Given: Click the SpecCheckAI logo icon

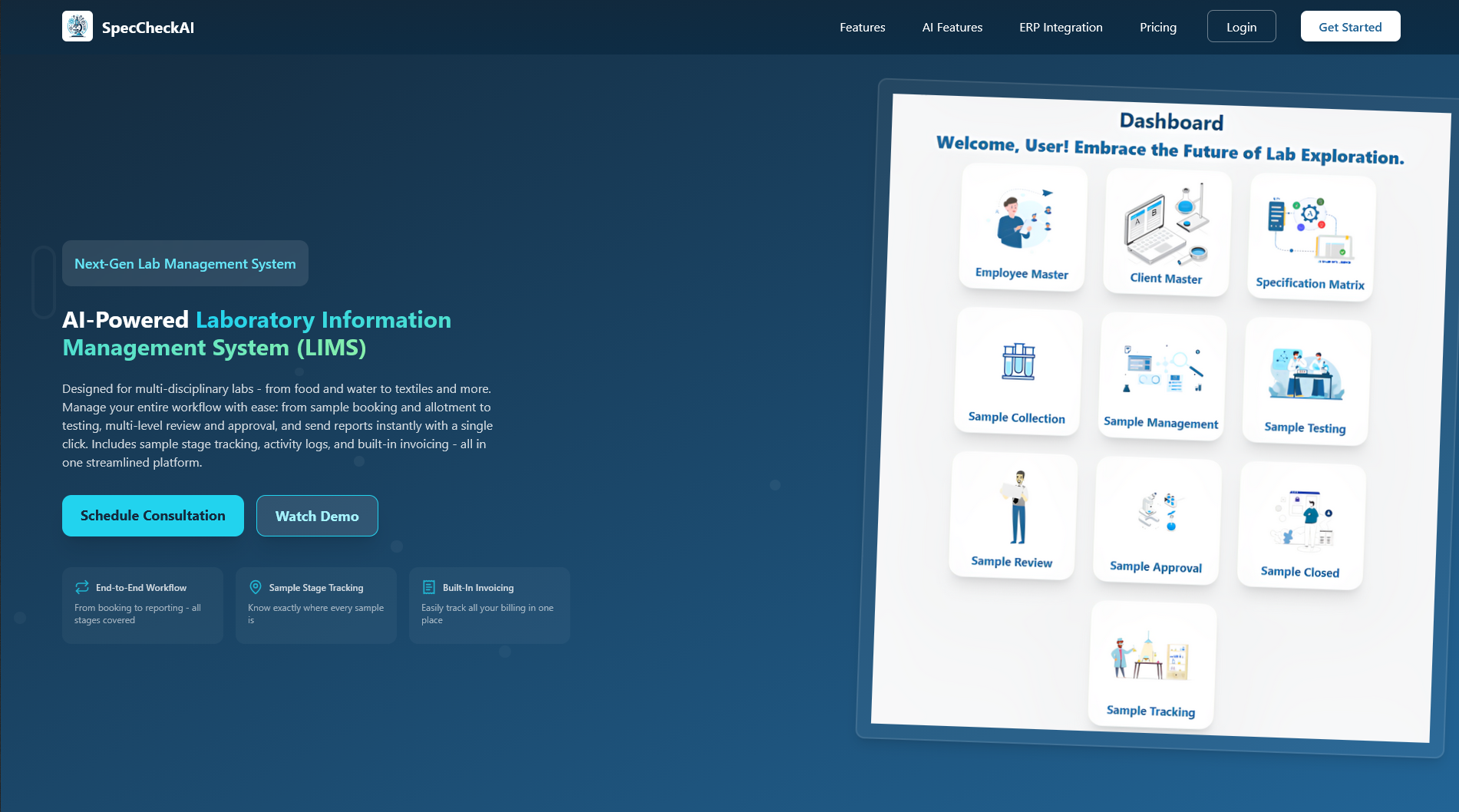Looking at the screenshot, I should (x=78, y=27).
